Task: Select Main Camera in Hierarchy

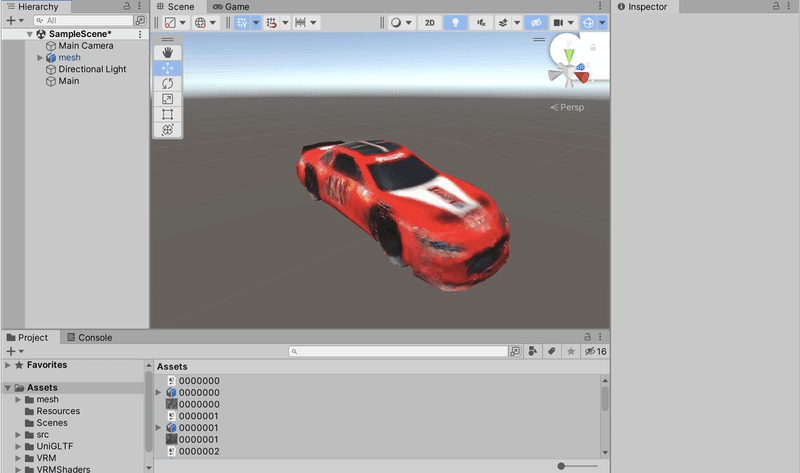Action: point(86,46)
